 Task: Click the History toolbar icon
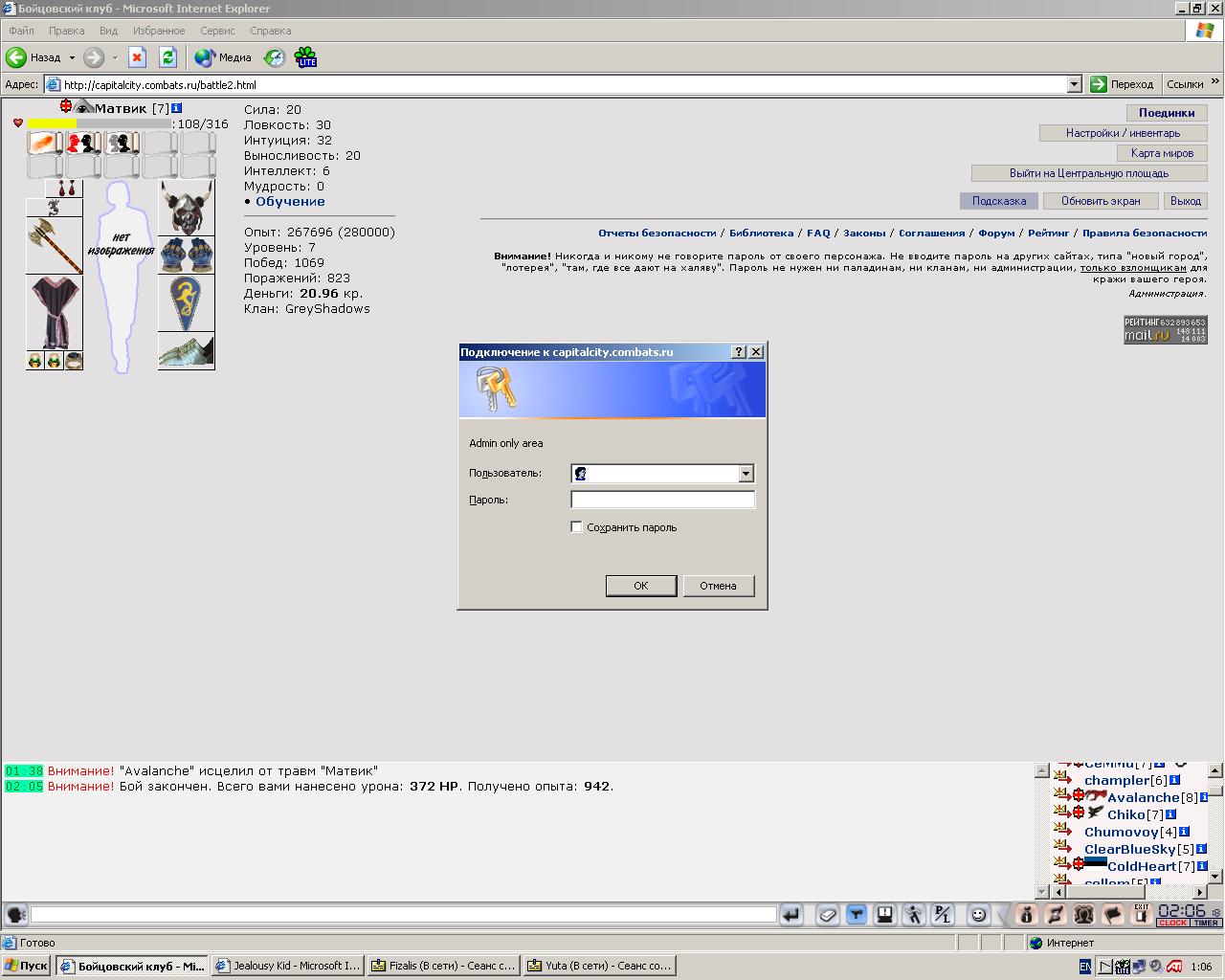coord(275,57)
